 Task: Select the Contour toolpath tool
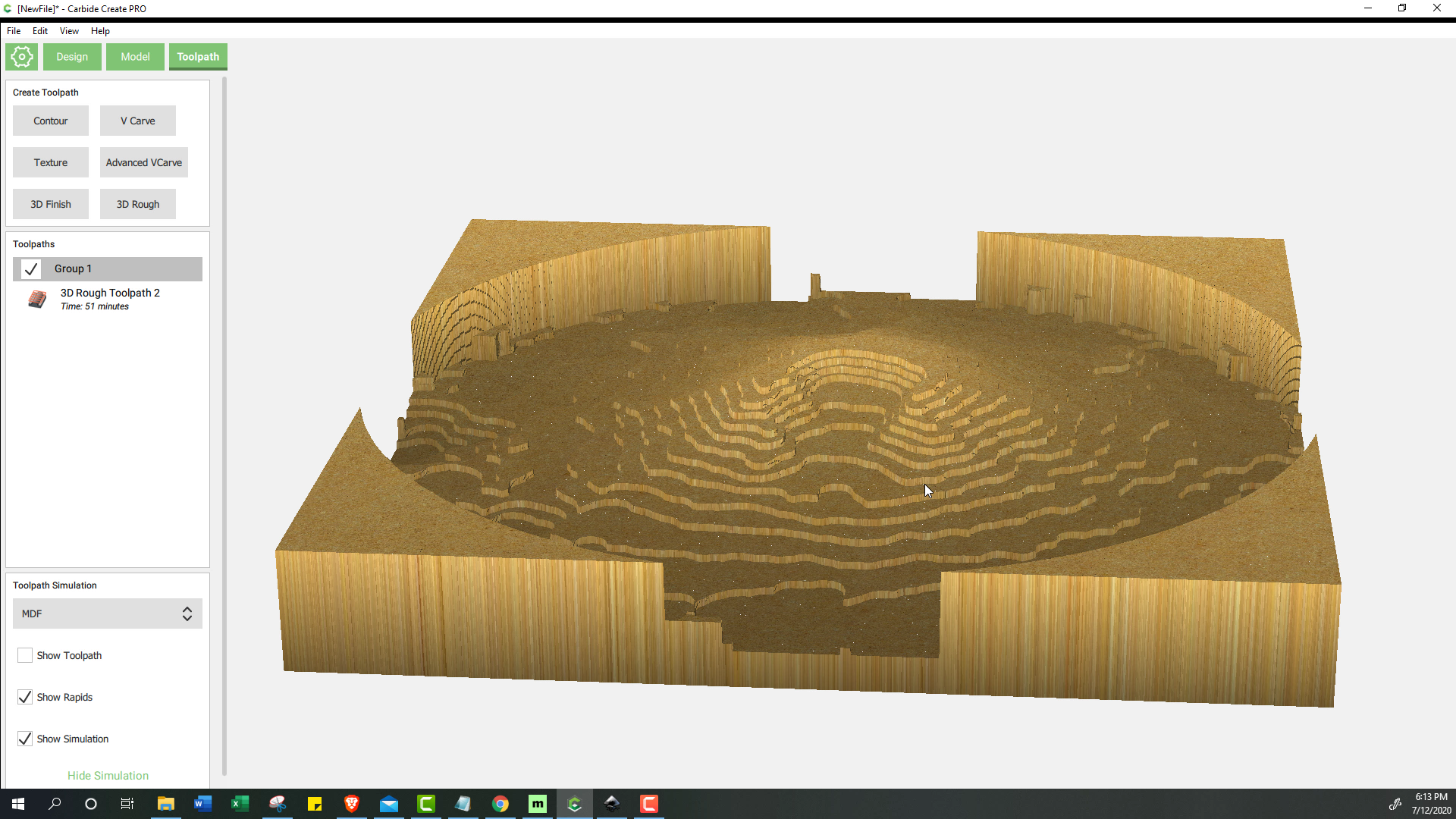(x=51, y=120)
